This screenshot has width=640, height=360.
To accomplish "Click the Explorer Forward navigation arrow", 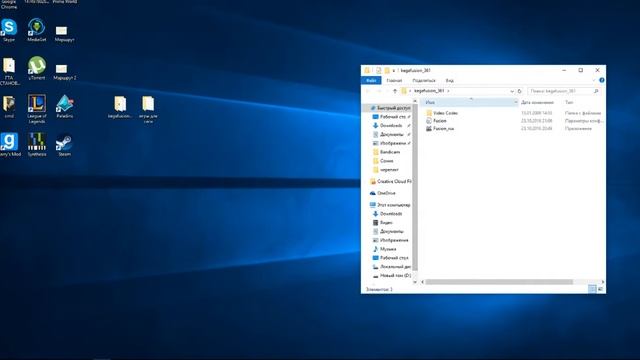I will pos(378,91).
